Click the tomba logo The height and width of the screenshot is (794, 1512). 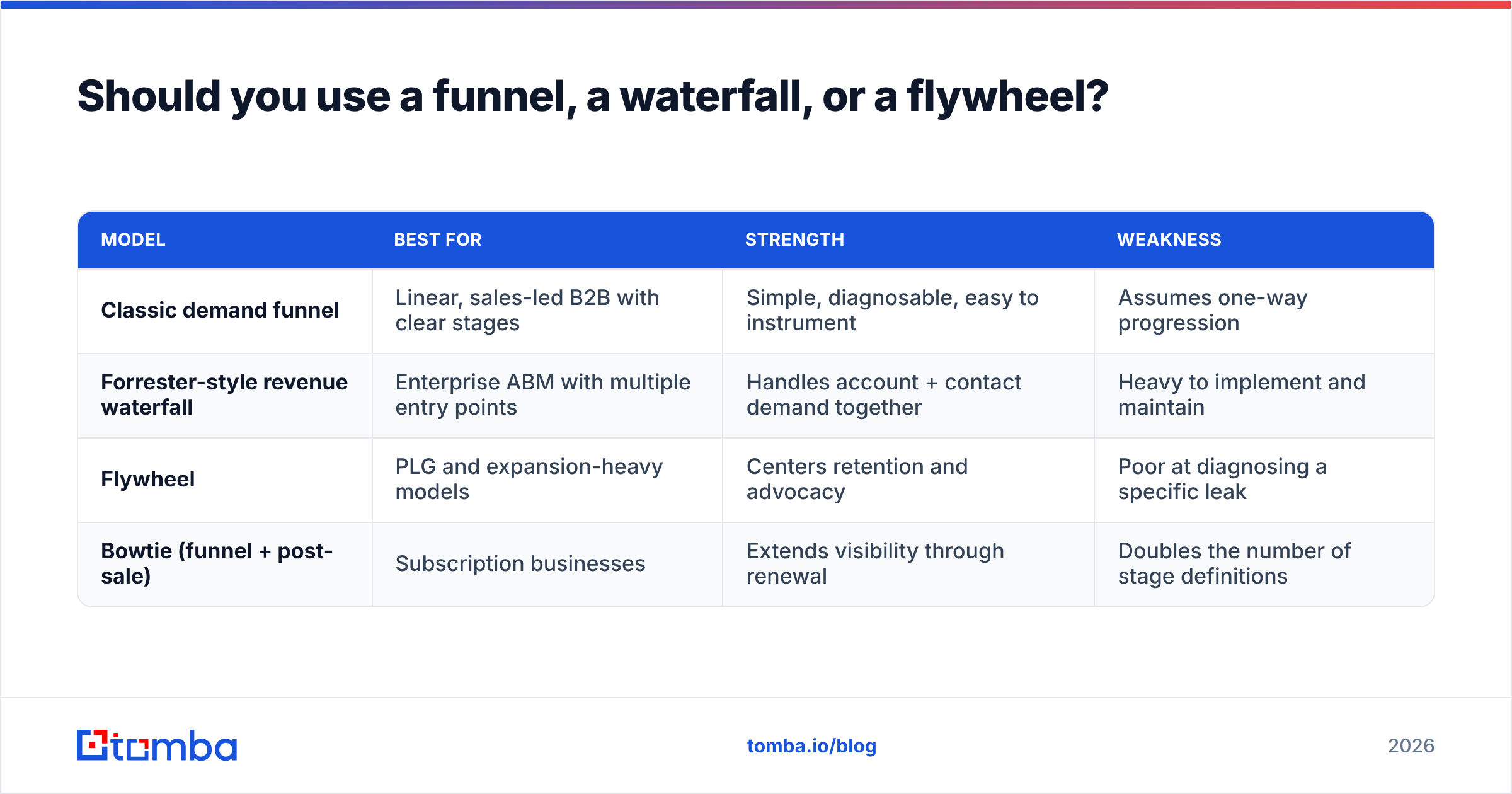tap(157, 745)
